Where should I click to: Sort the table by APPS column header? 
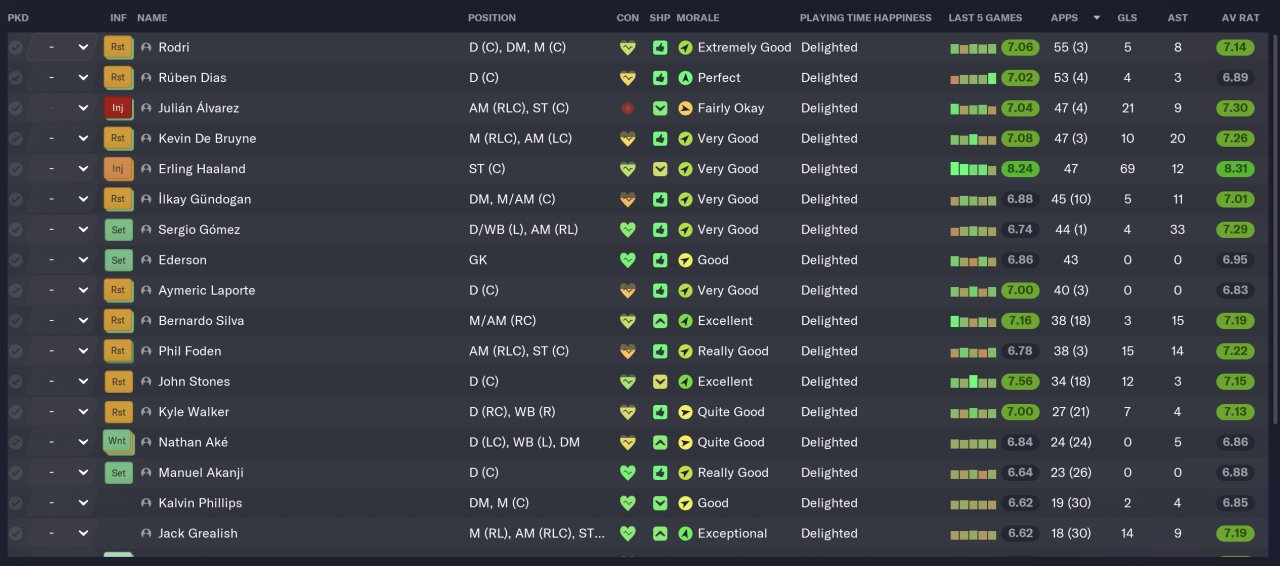tap(1064, 18)
